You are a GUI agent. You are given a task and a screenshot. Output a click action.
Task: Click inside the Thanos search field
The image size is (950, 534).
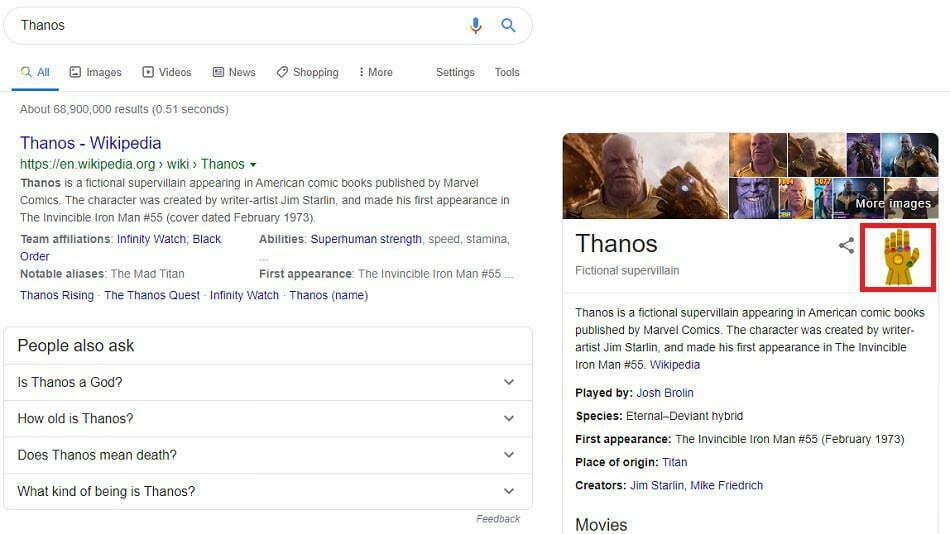230,25
